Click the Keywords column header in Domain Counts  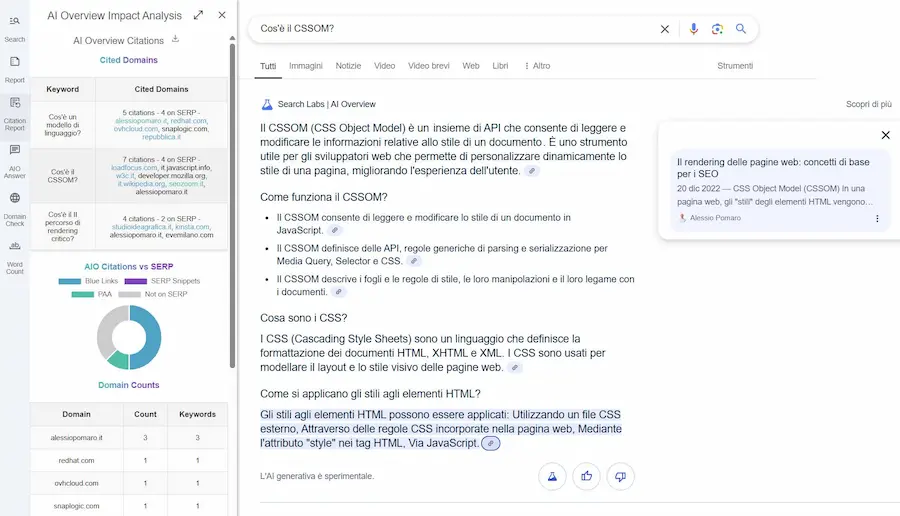point(197,414)
